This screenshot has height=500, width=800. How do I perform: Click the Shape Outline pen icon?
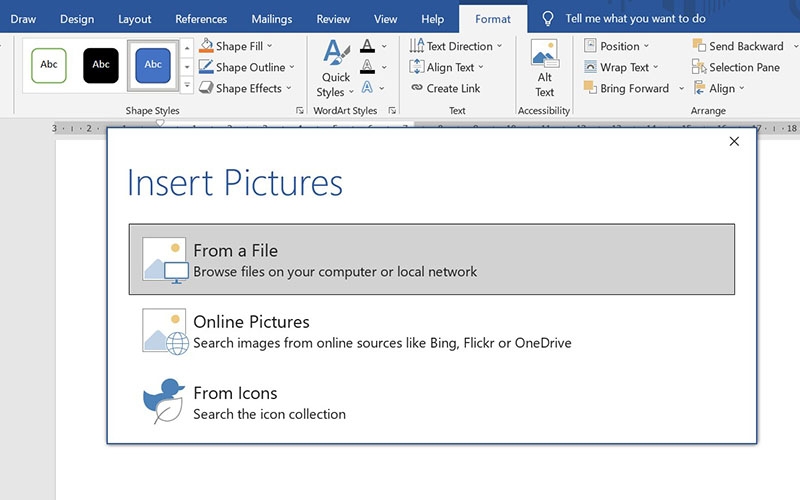tap(206, 67)
